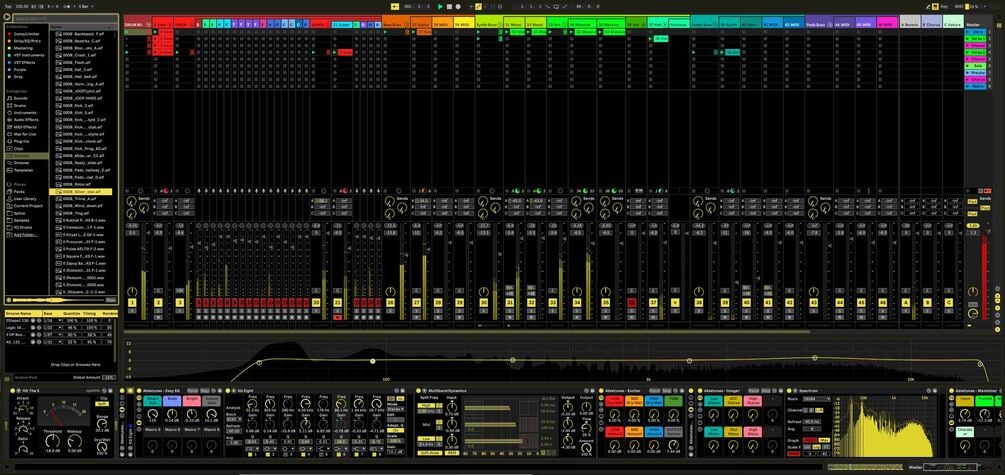Open the Spectrum Block dropdown
This screenshot has height=475, width=1005.
tap(816, 398)
